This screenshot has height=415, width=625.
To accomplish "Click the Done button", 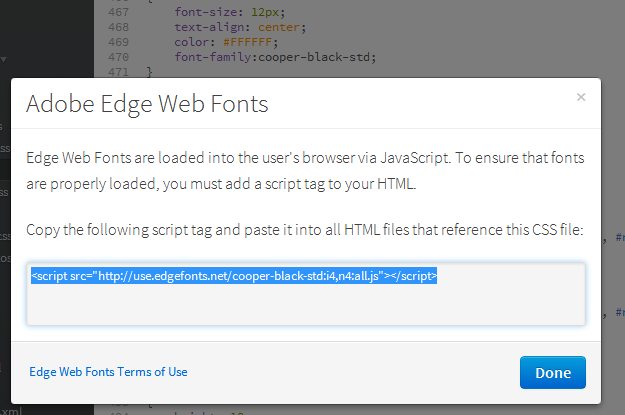I will (552, 372).
